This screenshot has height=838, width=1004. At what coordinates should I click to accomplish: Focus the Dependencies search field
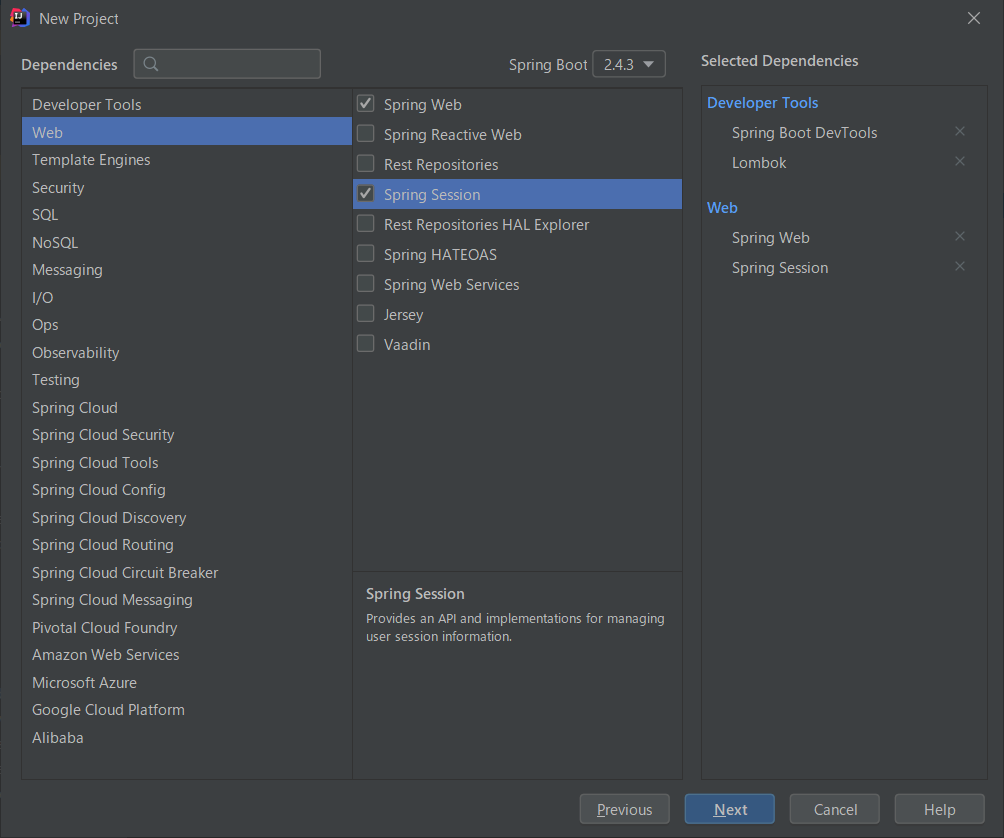240,64
